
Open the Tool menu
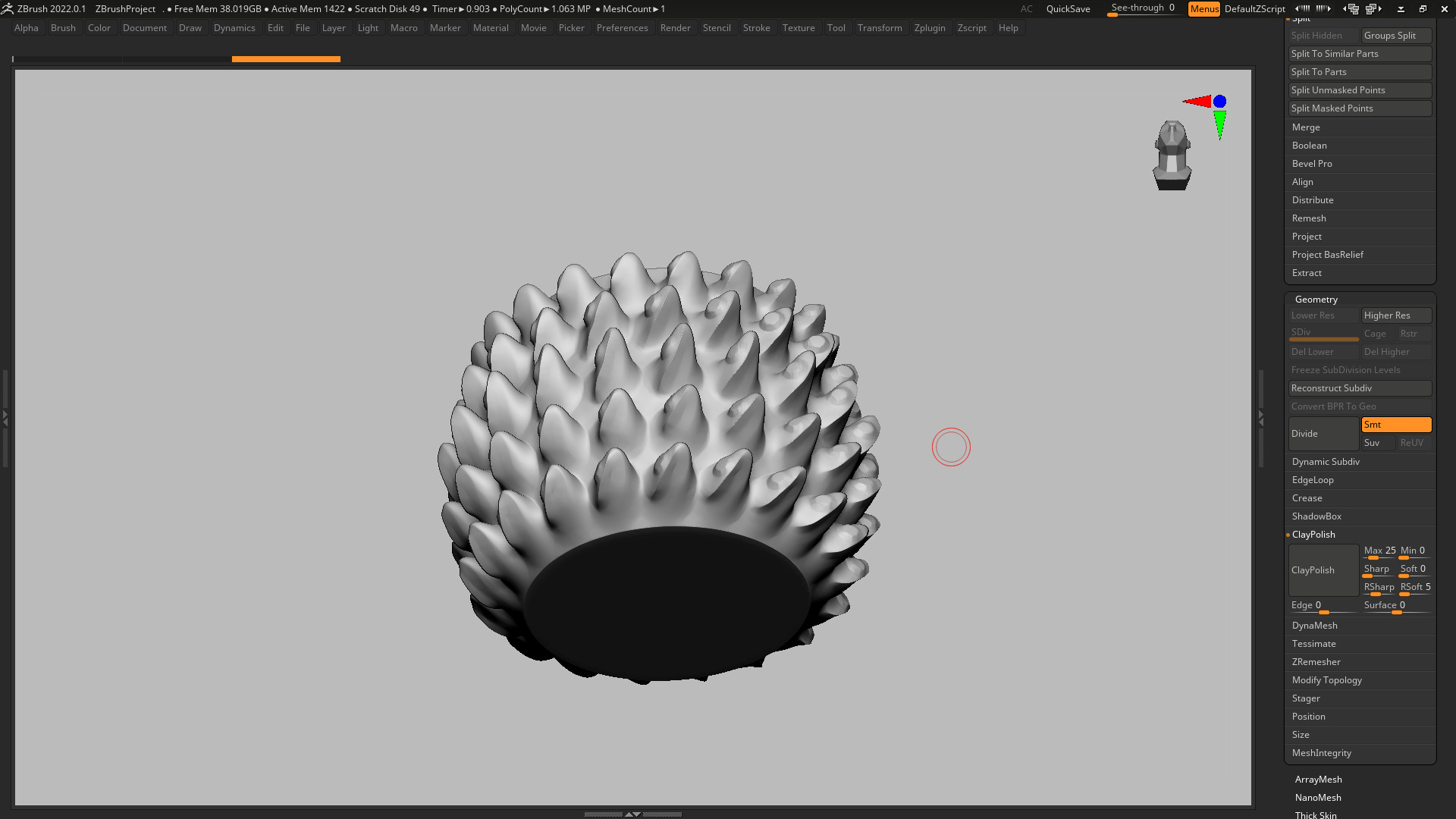(x=836, y=28)
